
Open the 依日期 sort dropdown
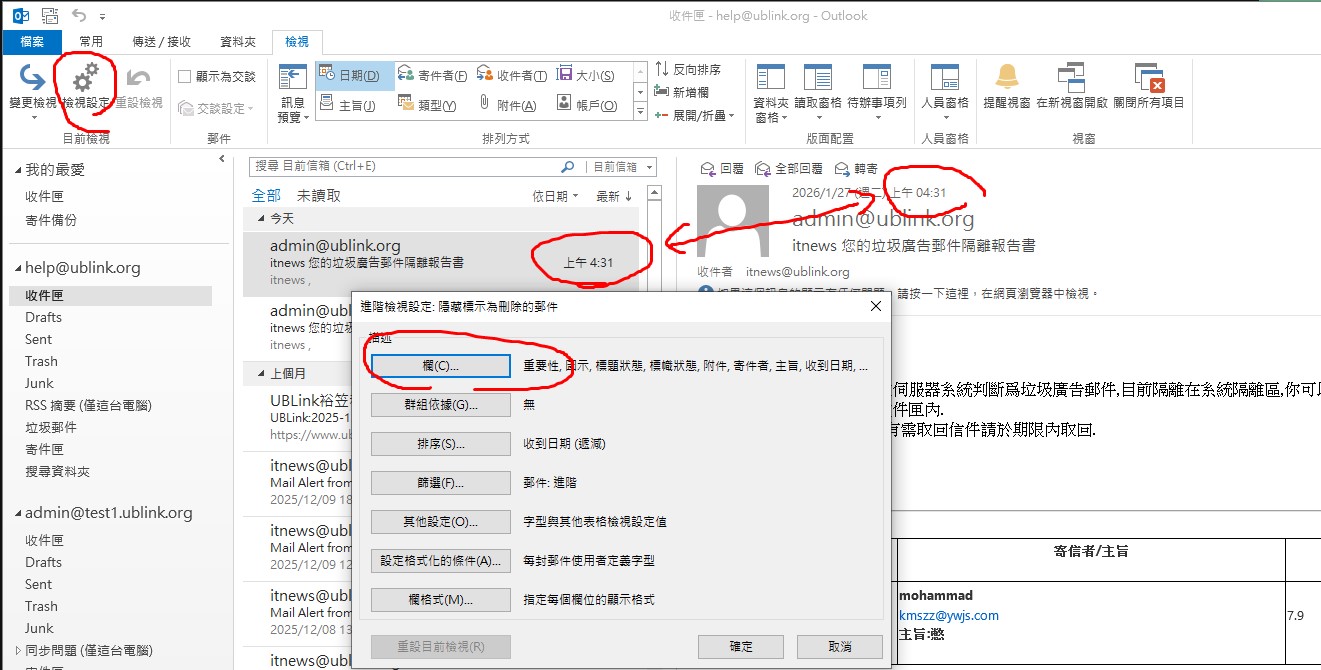556,196
